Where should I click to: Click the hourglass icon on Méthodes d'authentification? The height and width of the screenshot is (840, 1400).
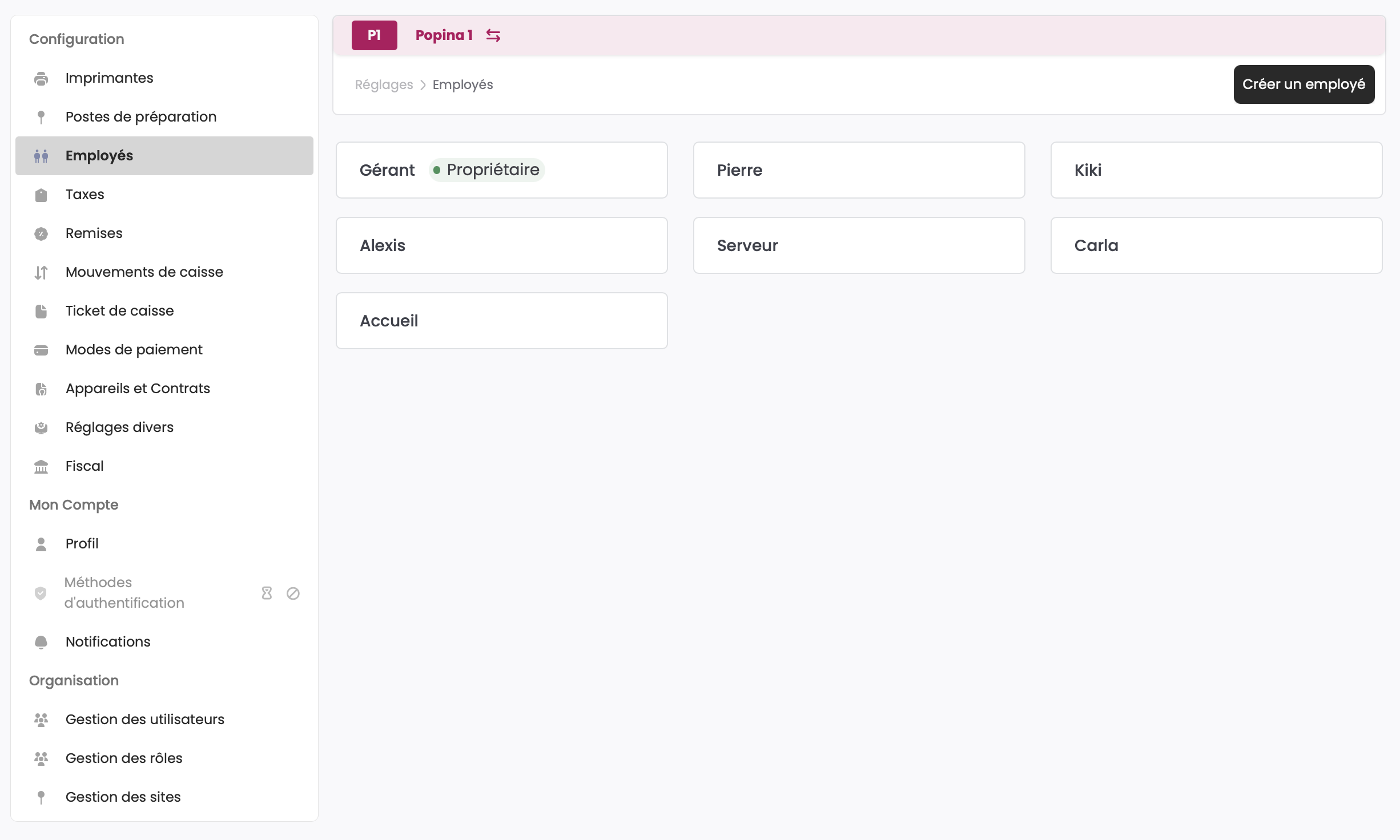[x=267, y=593]
